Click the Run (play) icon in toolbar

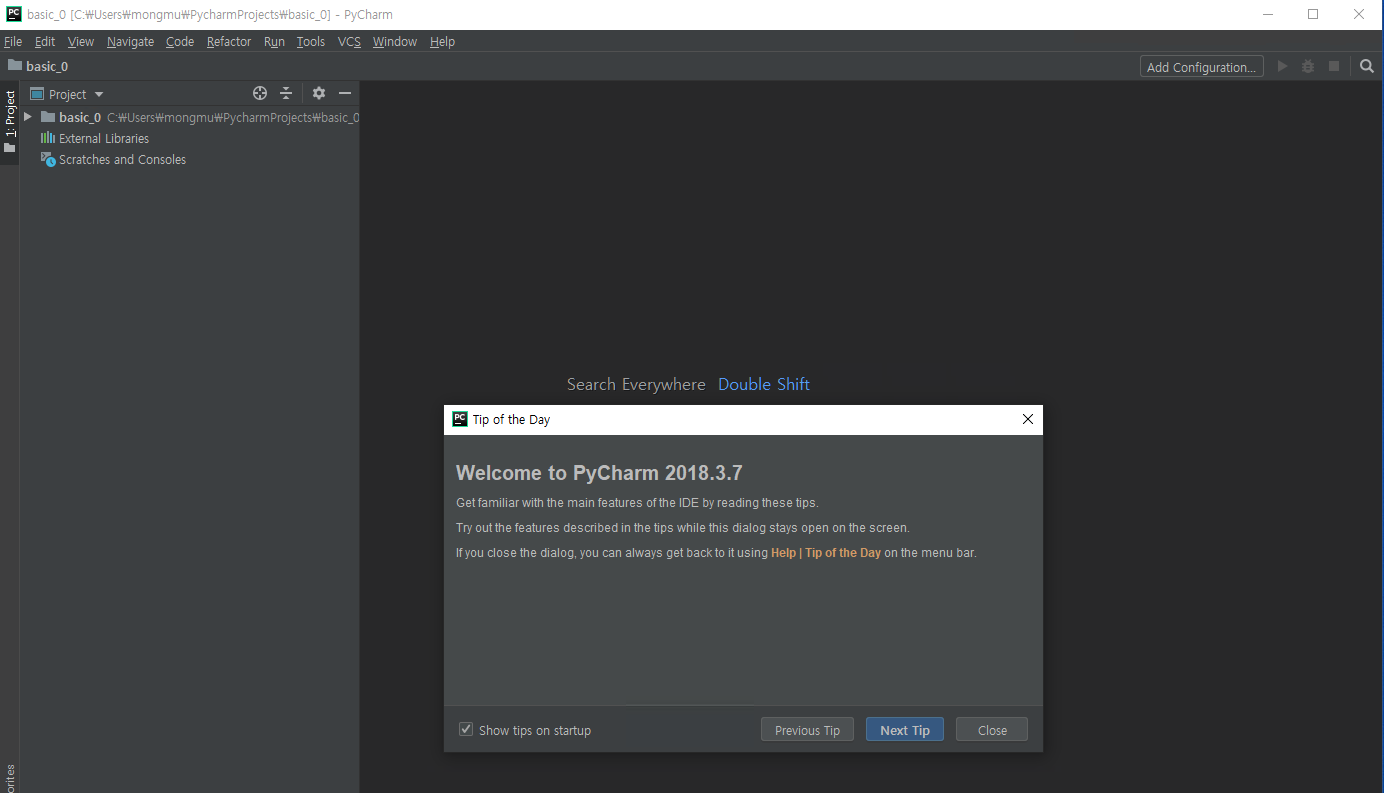click(1283, 66)
